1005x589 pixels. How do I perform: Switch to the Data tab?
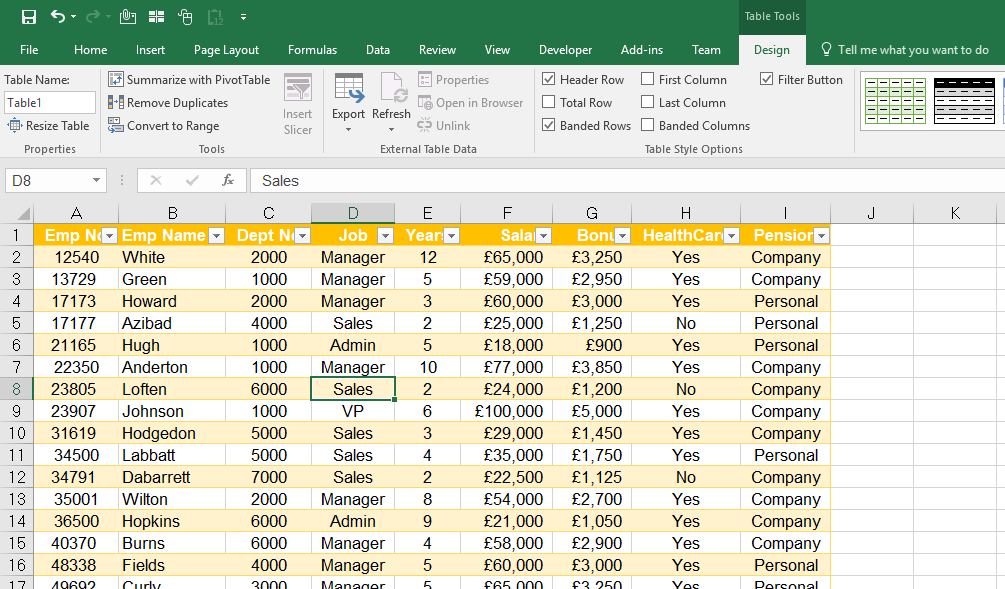[378, 50]
